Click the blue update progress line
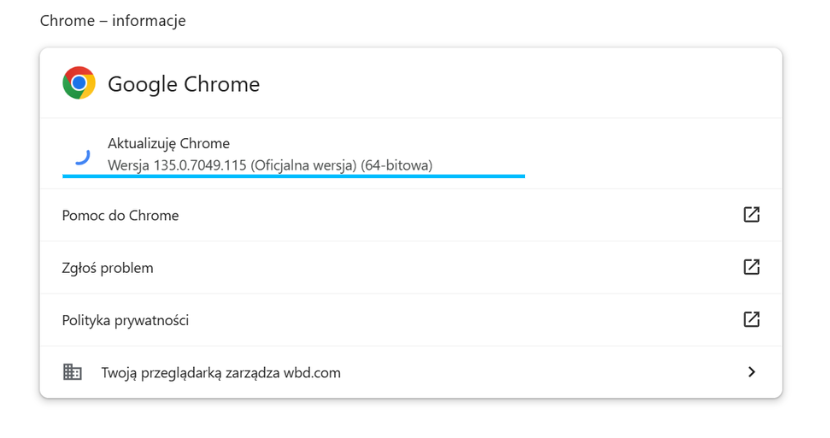The image size is (830, 438). click(x=293, y=176)
